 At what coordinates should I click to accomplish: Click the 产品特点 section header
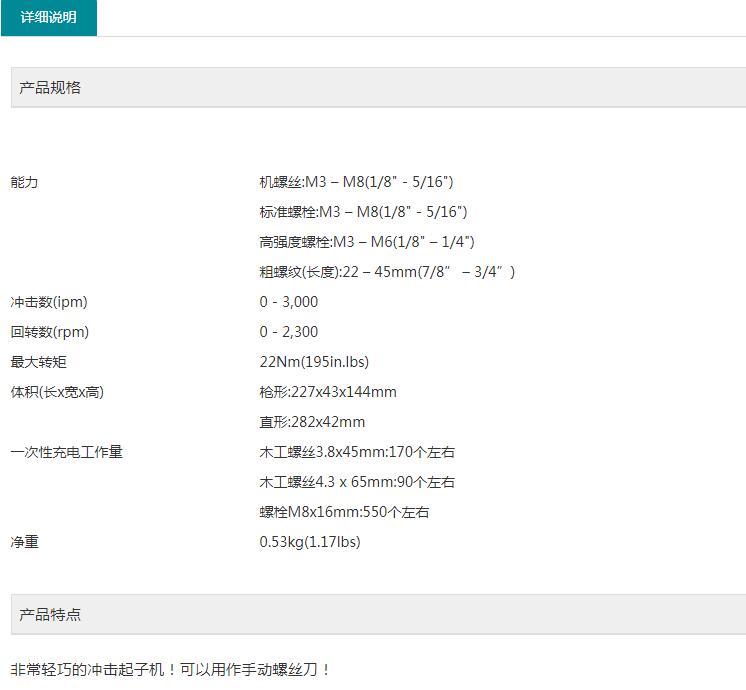pyautogui.click(x=50, y=615)
